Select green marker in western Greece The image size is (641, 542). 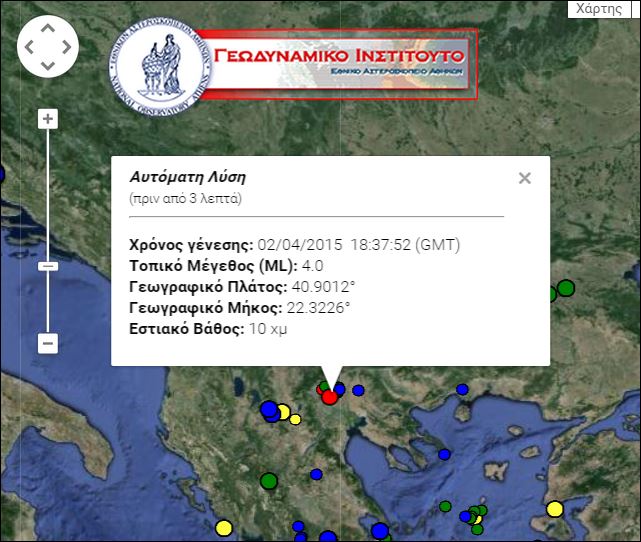(269, 481)
